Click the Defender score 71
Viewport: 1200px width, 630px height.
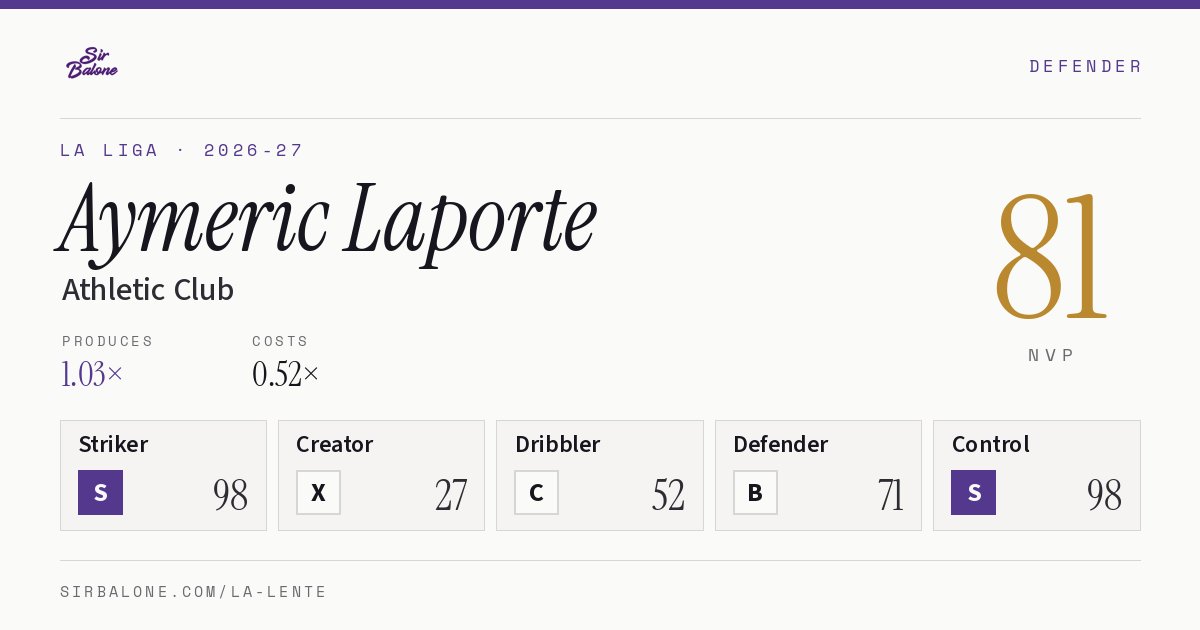pos(890,495)
